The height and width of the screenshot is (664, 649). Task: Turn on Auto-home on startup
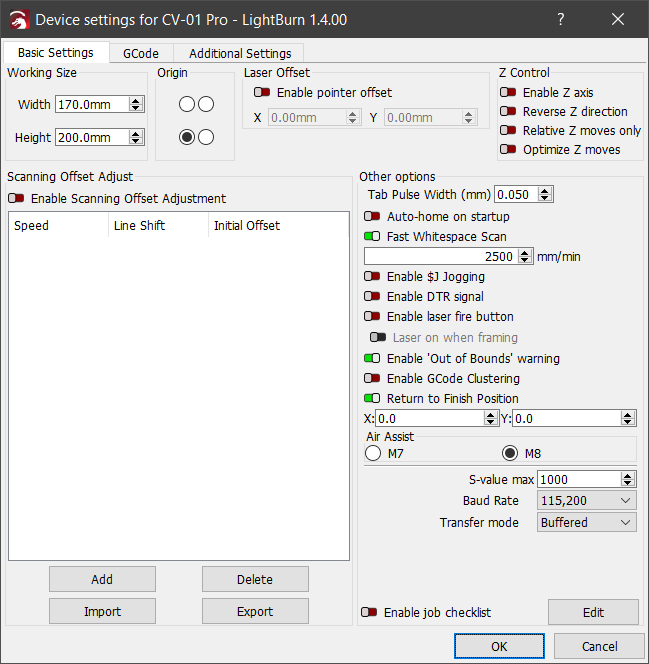(x=372, y=216)
